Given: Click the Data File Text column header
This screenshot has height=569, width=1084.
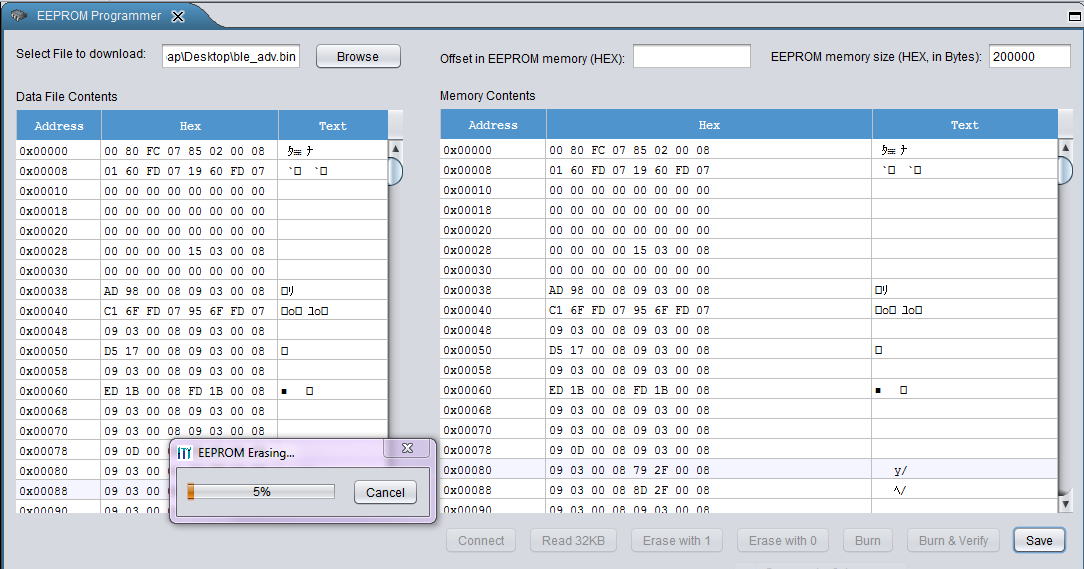Looking at the screenshot, I should pos(333,126).
